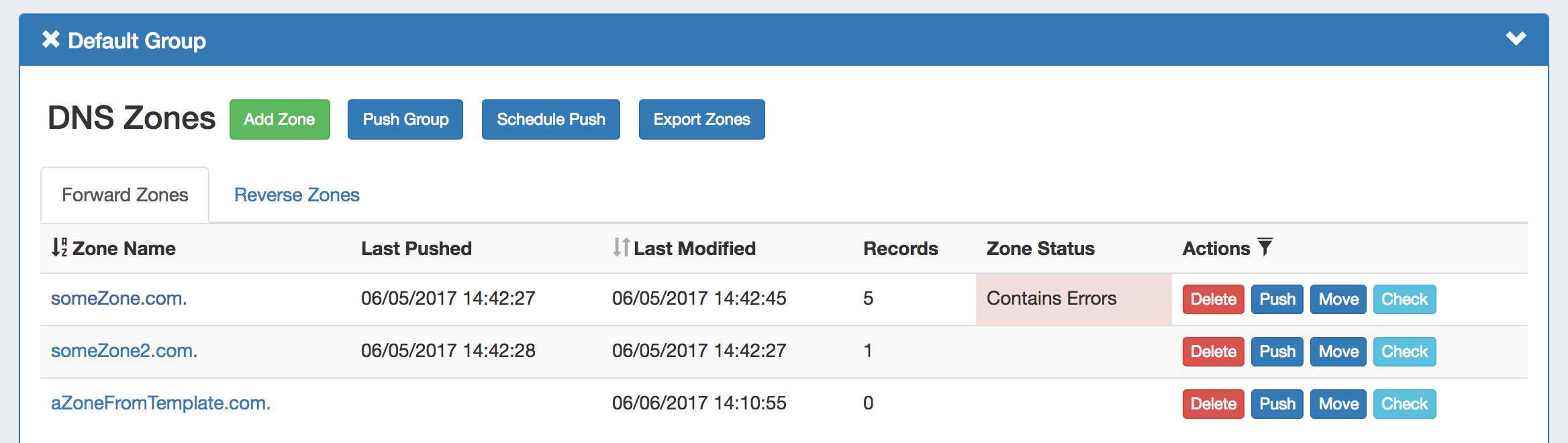Click the Contains Errors status cell
The image size is (1568, 443).
[x=1073, y=299]
